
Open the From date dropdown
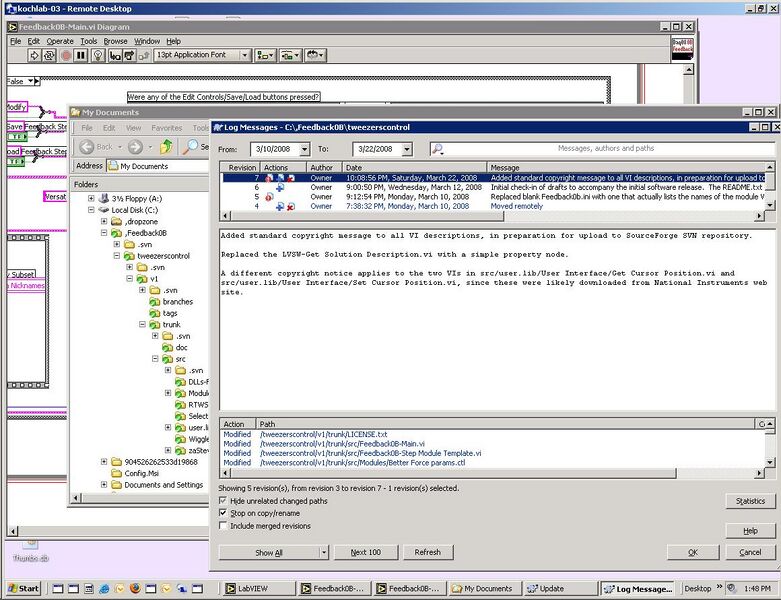click(304, 149)
